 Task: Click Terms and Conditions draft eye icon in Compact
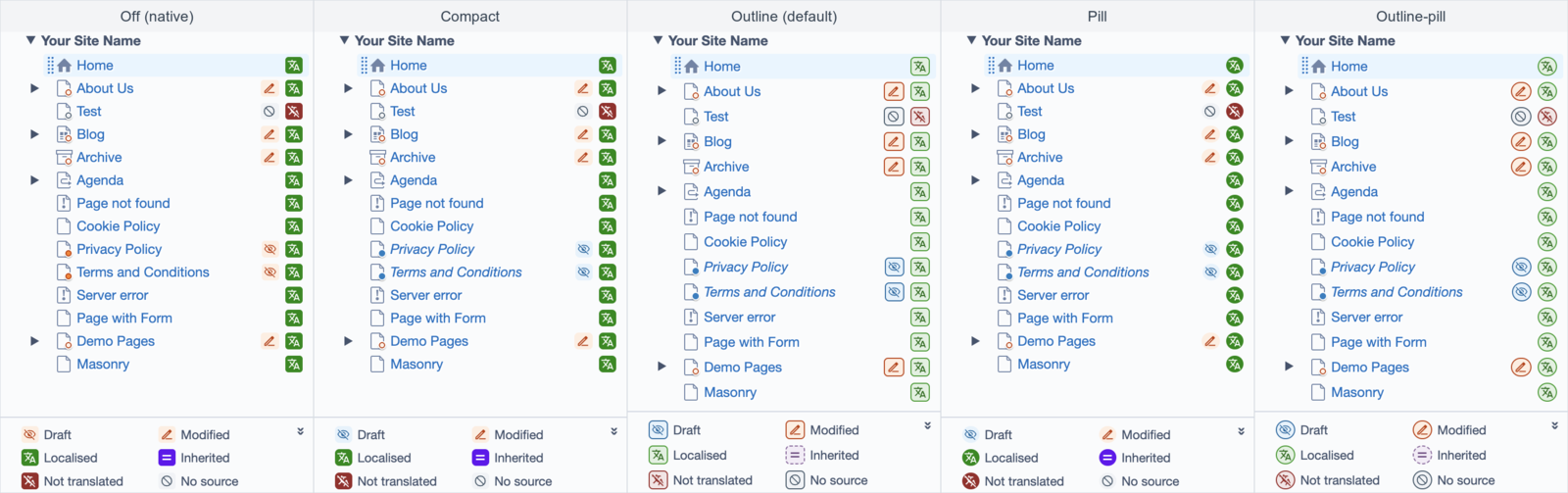click(583, 272)
